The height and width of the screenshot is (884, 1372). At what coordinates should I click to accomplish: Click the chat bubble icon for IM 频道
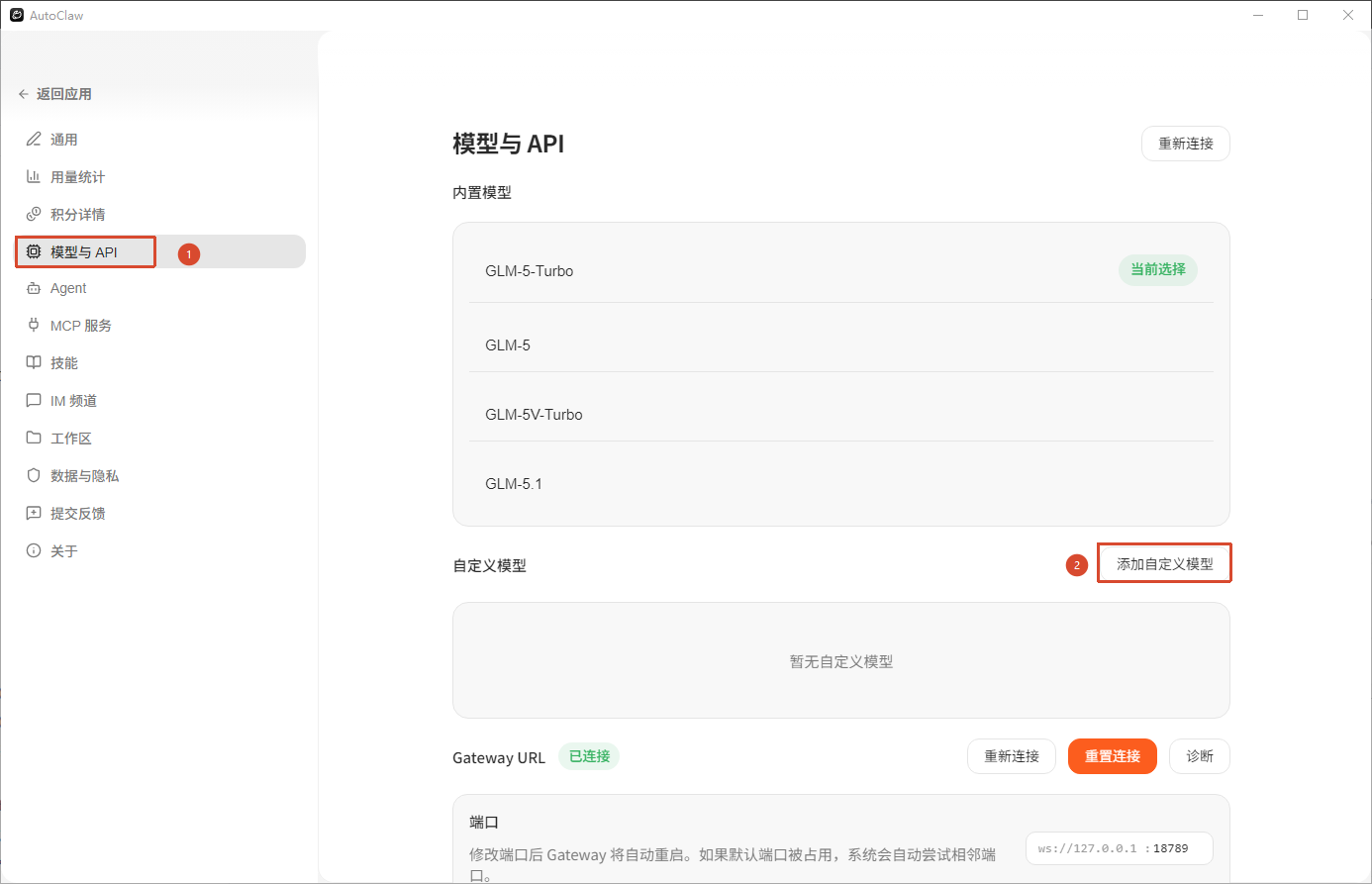tap(34, 400)
